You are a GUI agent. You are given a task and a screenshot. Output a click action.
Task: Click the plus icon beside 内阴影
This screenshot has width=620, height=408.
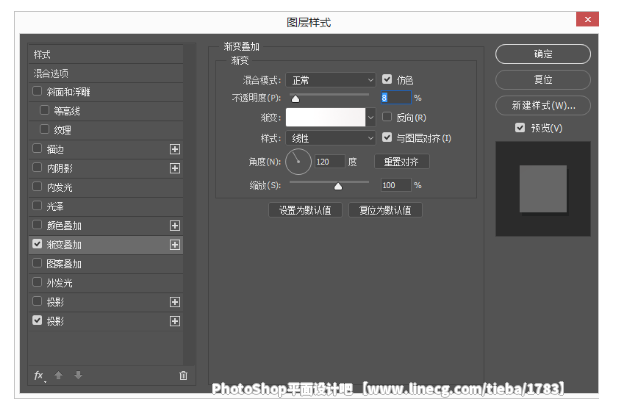[175, 168]
